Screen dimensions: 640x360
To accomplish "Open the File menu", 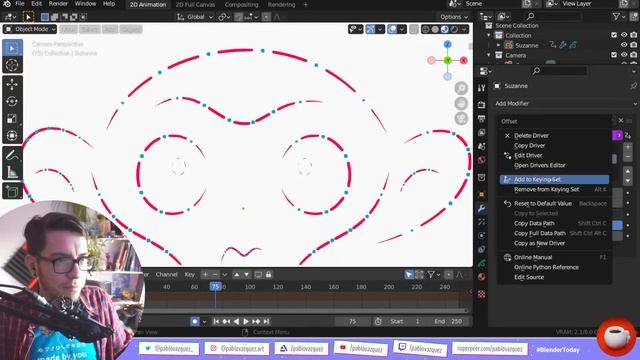I will (19, 4).
